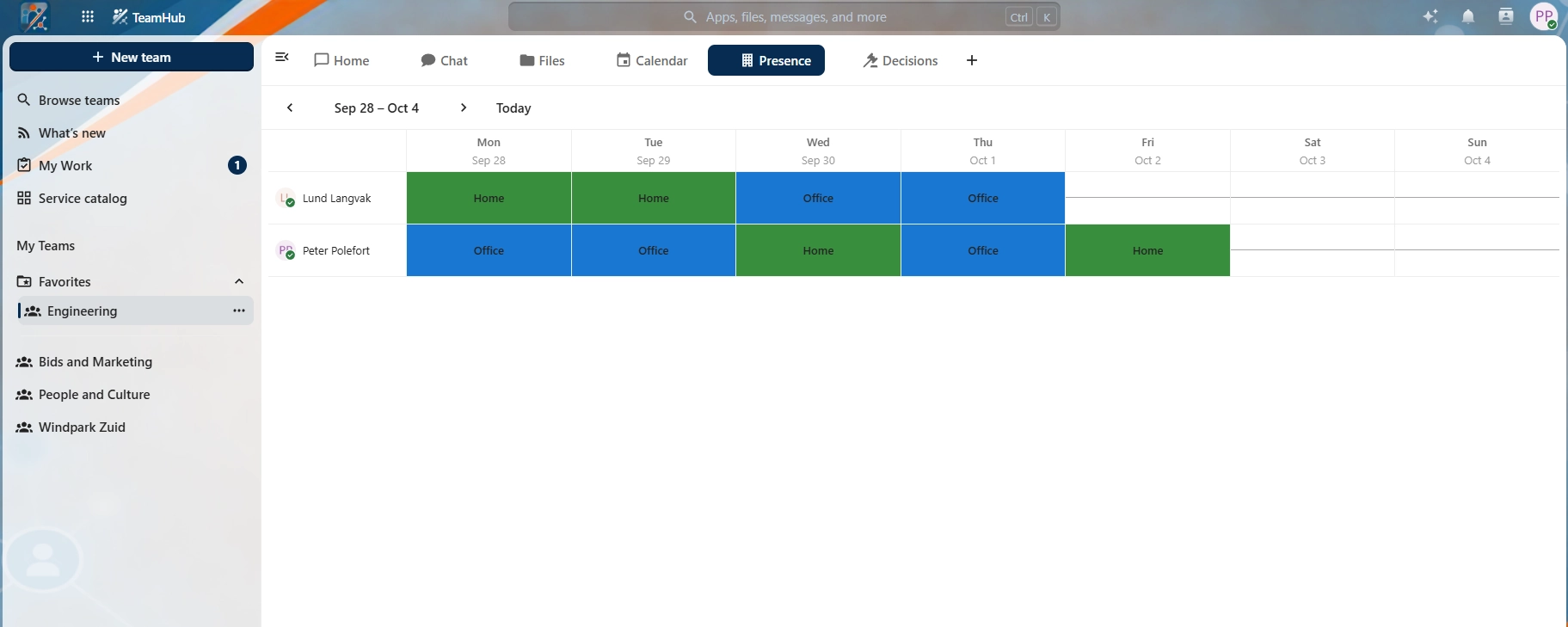
Task: Open the contacts panel icon
Action: pos(1506,17)
